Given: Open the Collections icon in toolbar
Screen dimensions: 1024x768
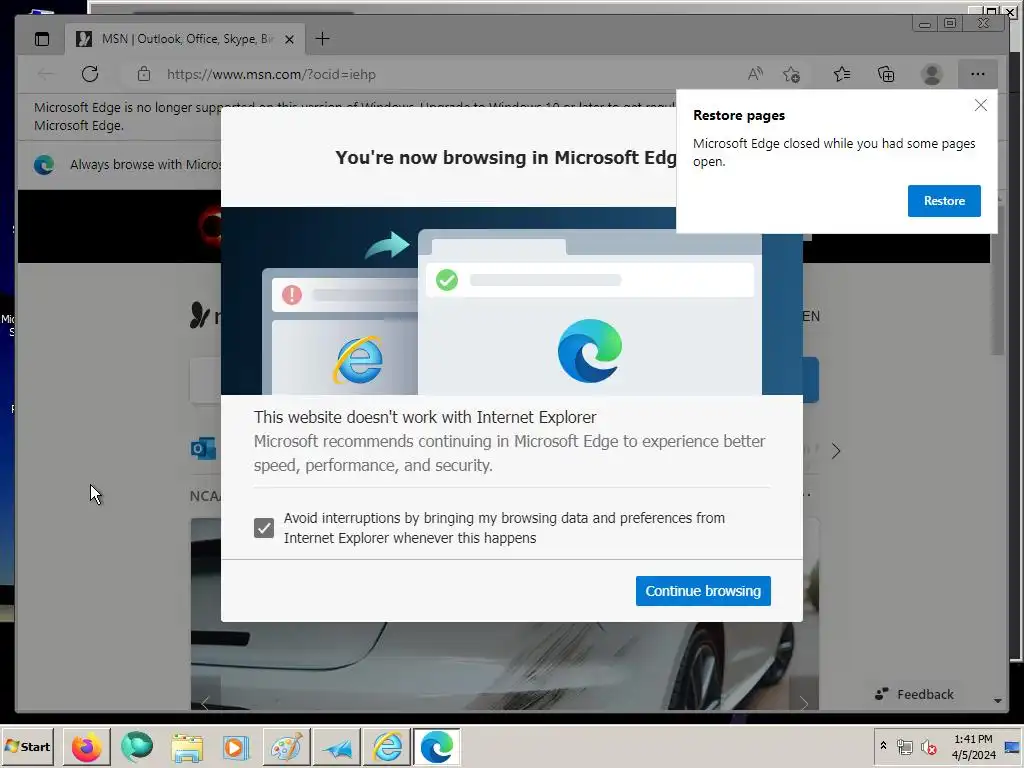Looking at the screenshot, I should coord(886,74).
